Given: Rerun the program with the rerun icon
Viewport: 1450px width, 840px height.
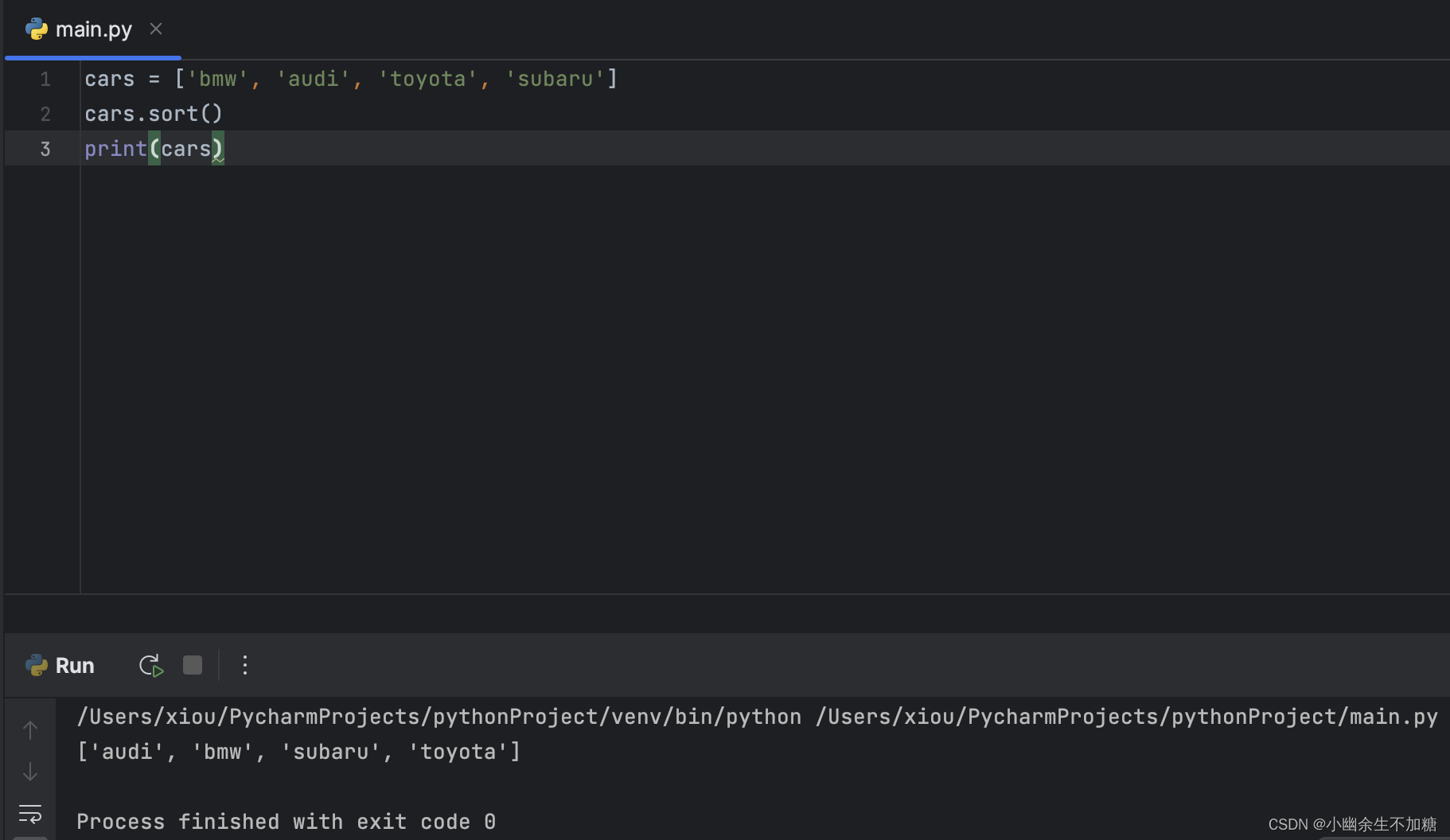Looking at the screenshot, I should (x=150, y=666).
